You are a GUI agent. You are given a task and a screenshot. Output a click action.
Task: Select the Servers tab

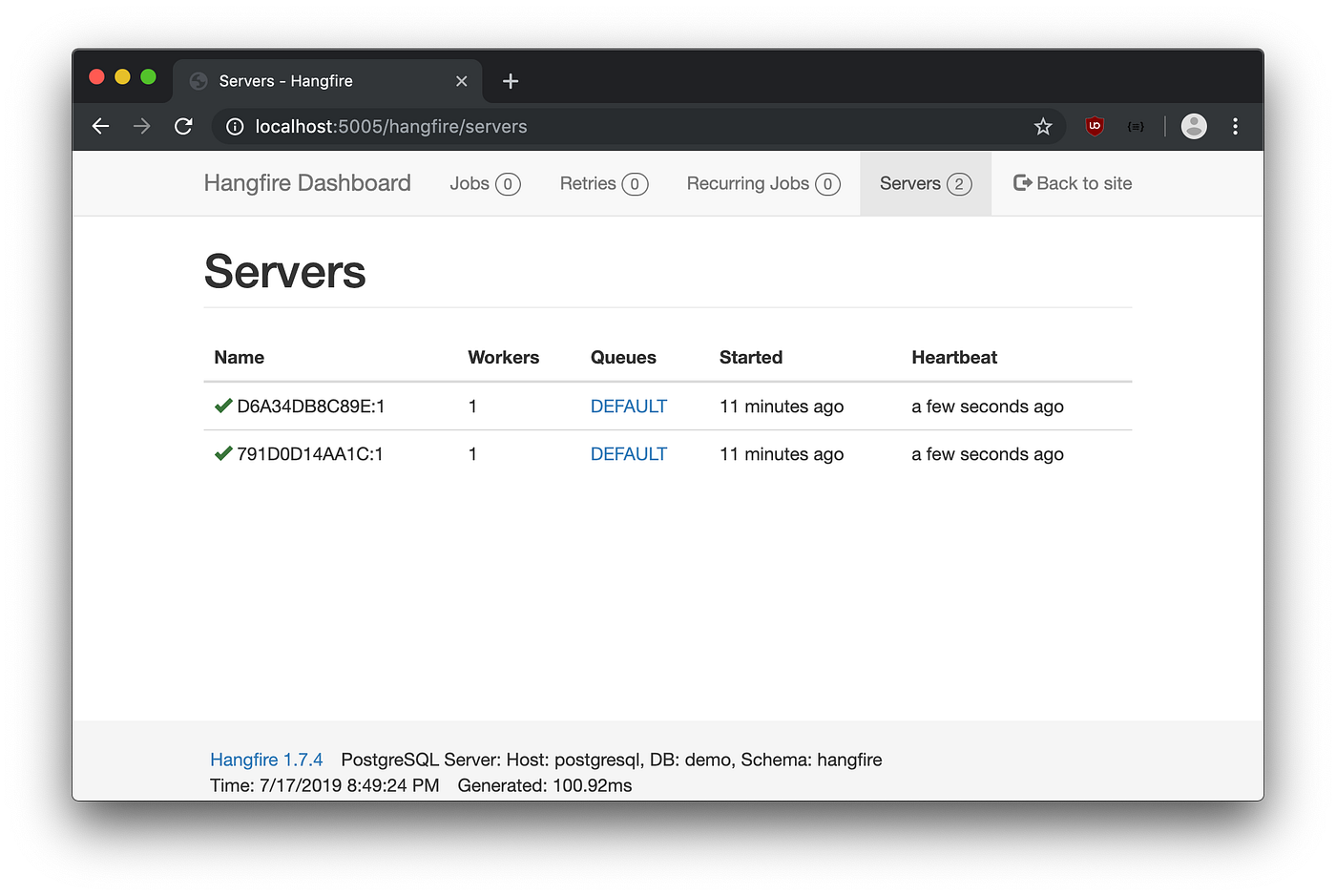pos(926,183)
